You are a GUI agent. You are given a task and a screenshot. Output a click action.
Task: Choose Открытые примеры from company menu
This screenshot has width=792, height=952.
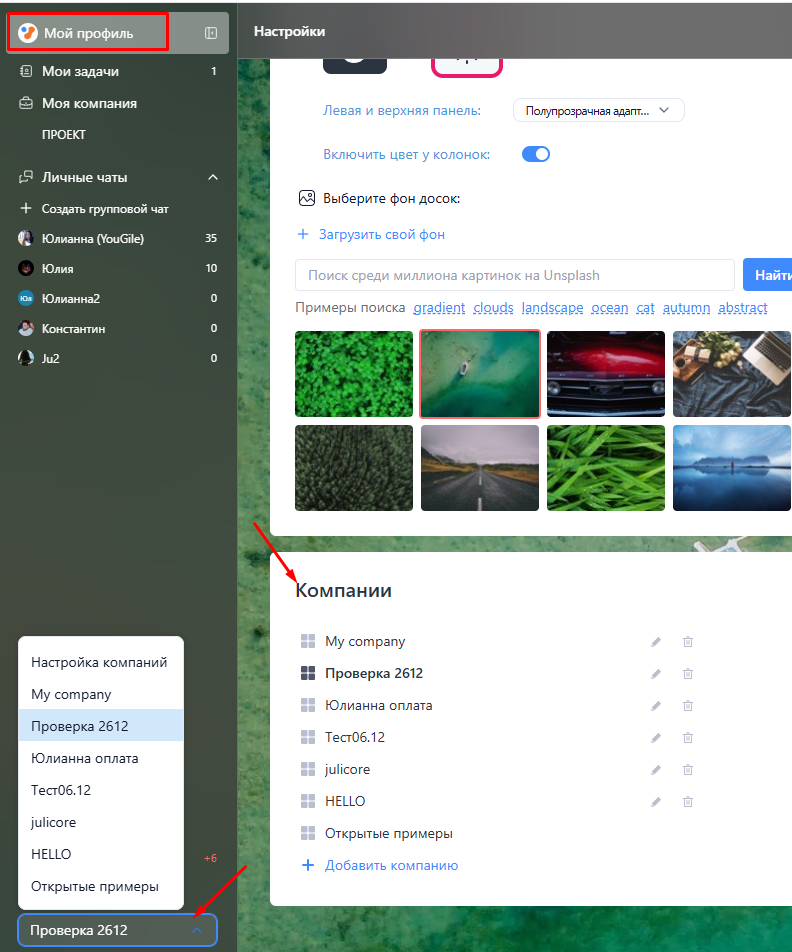[x=94, y=886]
